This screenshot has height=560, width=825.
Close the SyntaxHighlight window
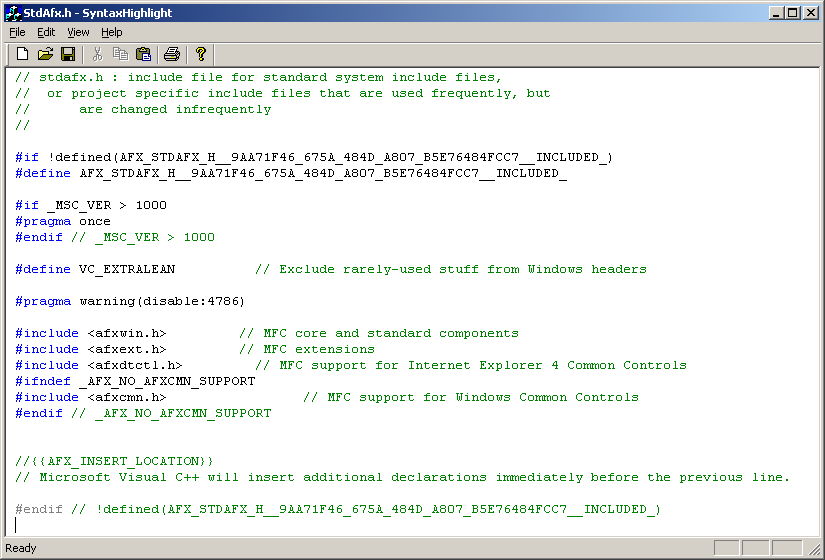coord(811,12)
